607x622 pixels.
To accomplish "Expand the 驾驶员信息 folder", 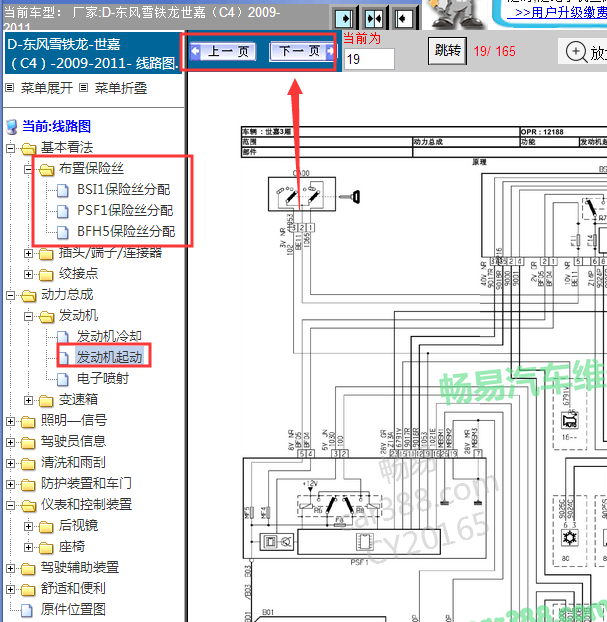I will coord(10,442).
